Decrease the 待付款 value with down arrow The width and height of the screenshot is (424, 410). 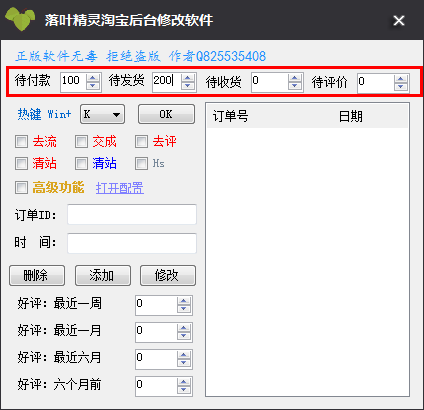(93, 86)
